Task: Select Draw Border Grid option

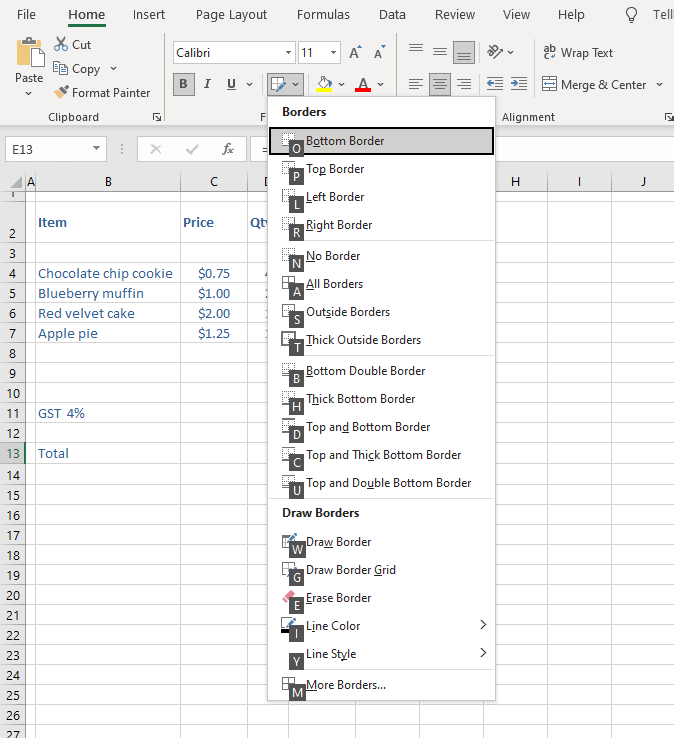Action: (x=381, y=570)
